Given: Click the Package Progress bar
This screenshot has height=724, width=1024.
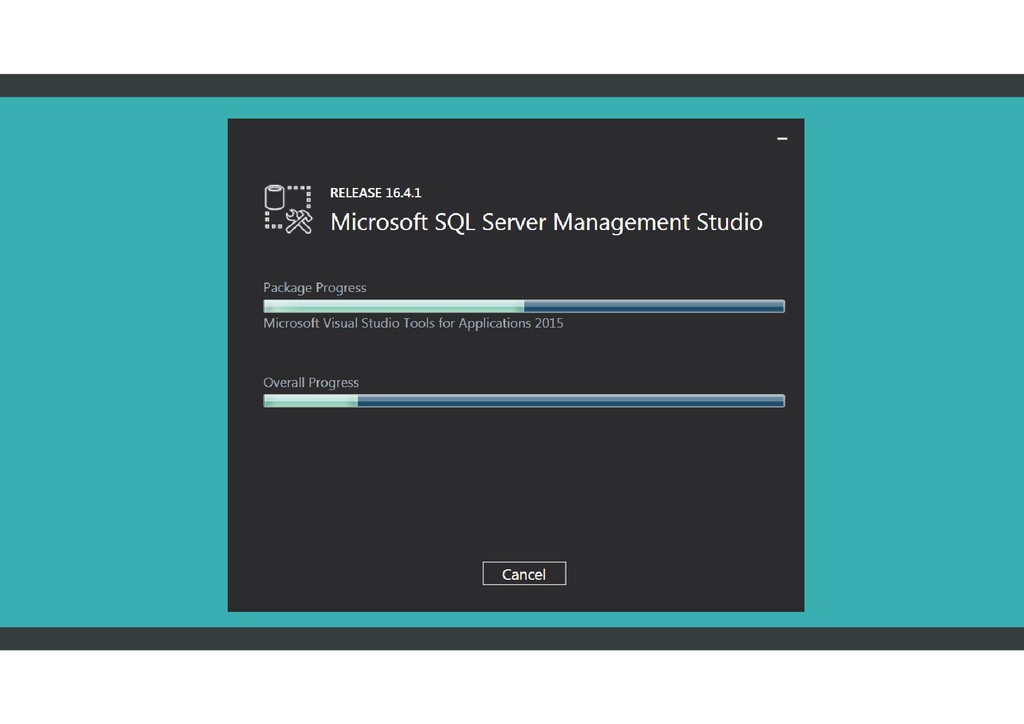Looking at the screenshot, I should click(524, 306).
